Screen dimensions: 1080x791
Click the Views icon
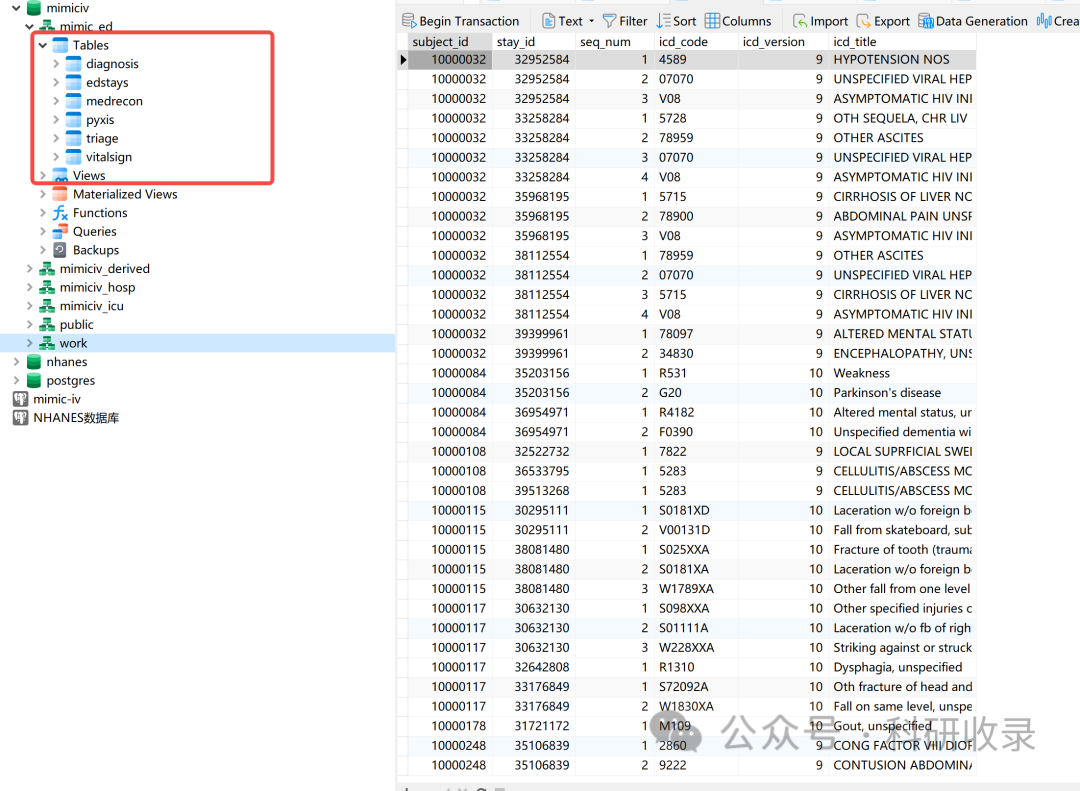pyautogui.click(x=60, y=175)
